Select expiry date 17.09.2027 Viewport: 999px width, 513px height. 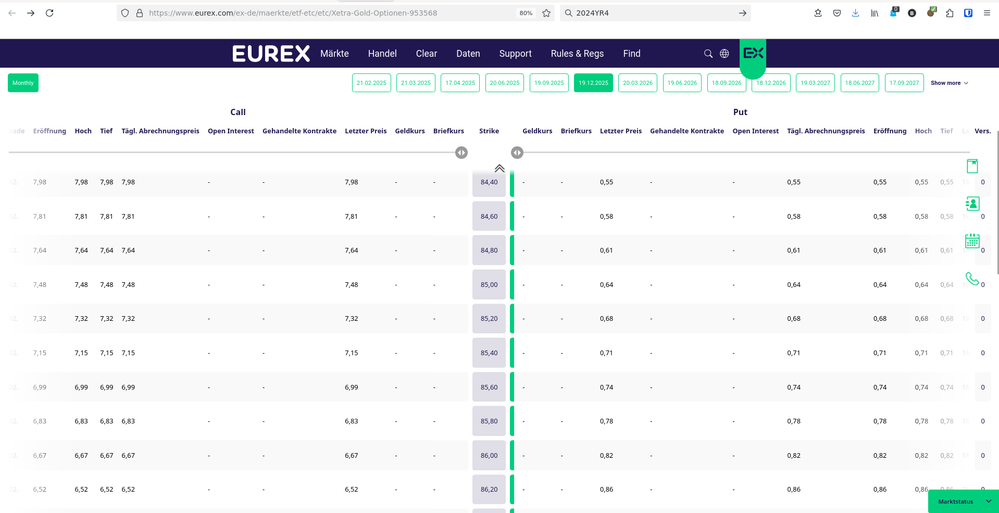click(x=904, y=83)
